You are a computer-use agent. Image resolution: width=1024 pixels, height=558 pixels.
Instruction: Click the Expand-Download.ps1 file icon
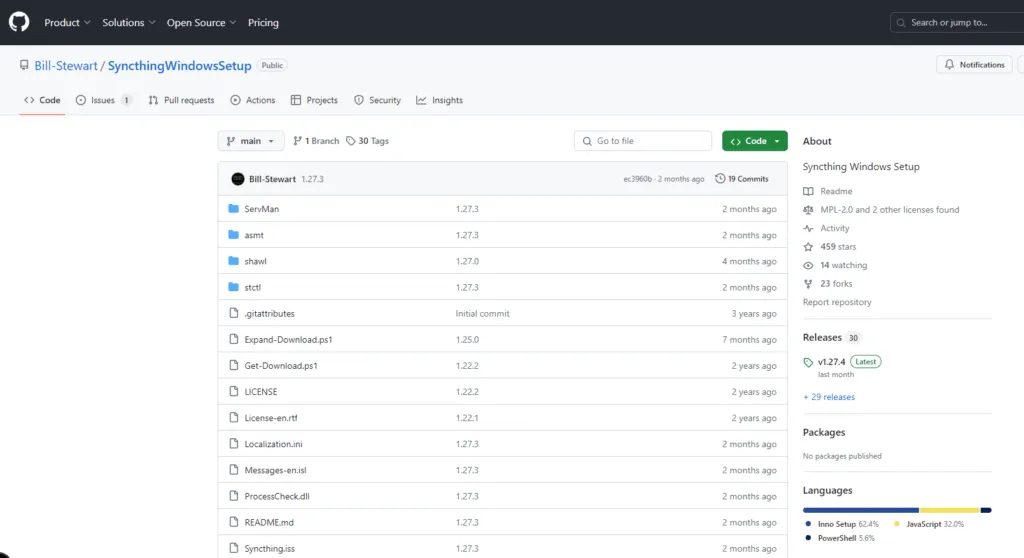tap(234, 339)
